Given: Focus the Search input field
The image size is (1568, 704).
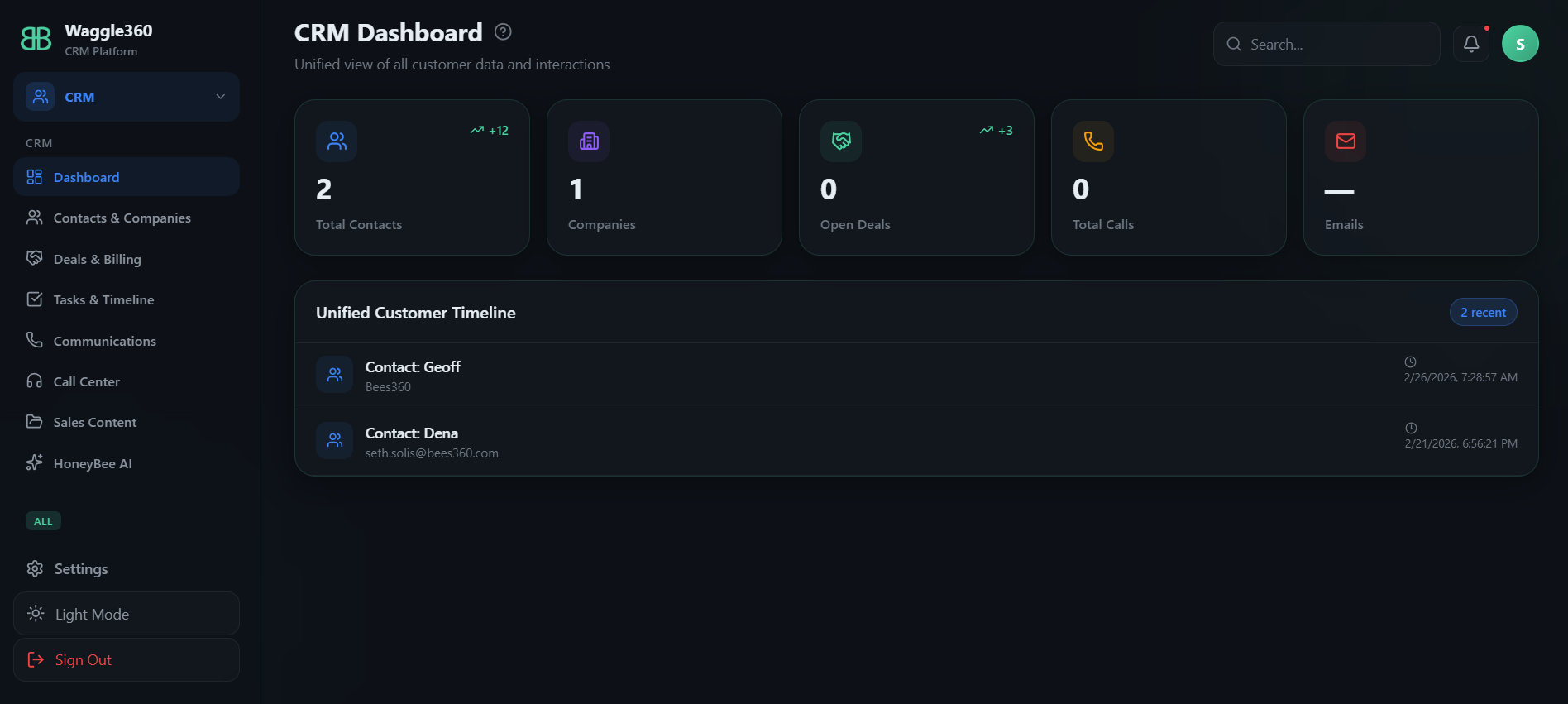Looking at the screenshot, I should pos(1327,44).
